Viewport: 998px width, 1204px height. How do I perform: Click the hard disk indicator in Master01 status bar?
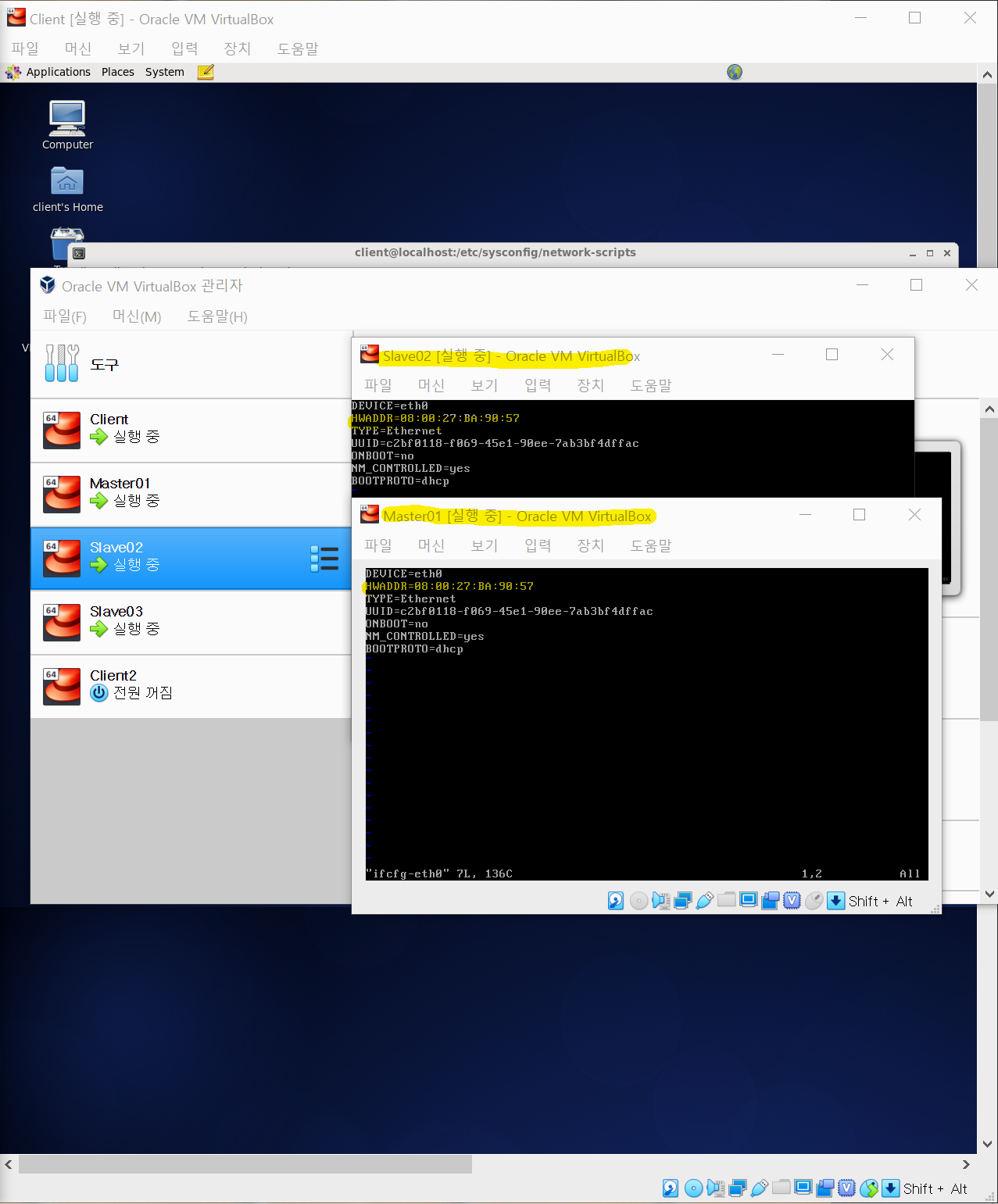click(x=616, y=901)
